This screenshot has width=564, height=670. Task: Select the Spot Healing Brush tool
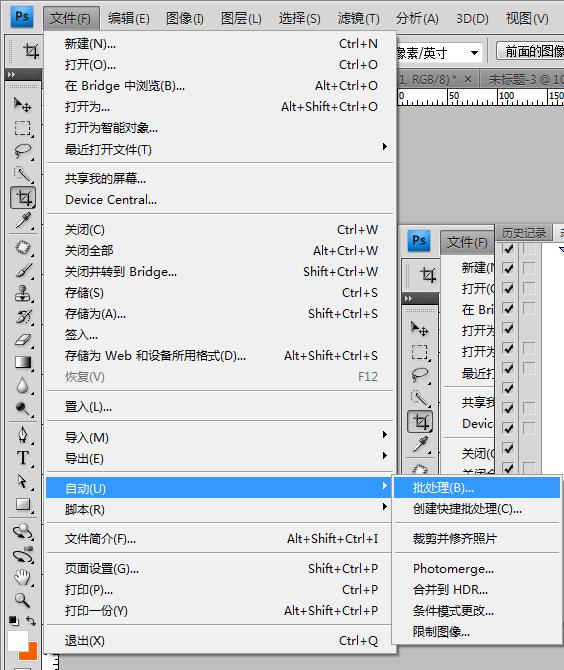point(23,247)
